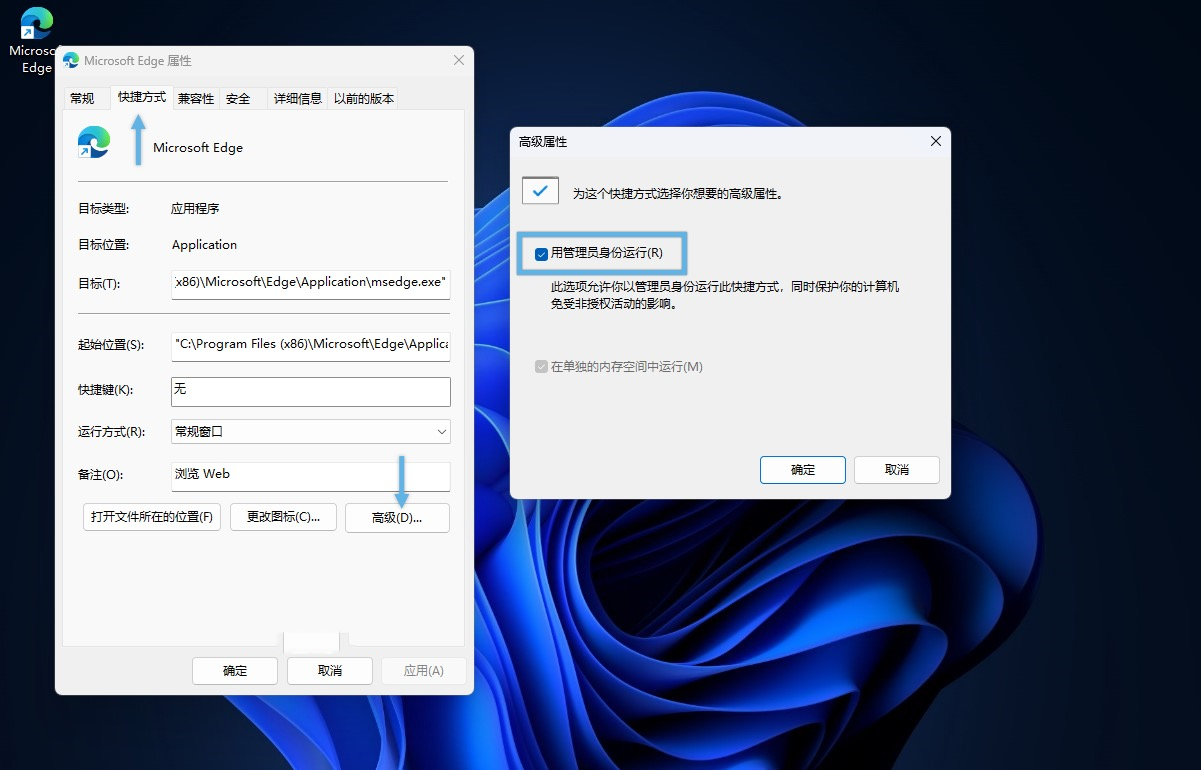Image resolution: width=1201 pixels, height=770 pixels.
Task: Click the 高级属性 dialog title
Action: click(x=543, y=142)
